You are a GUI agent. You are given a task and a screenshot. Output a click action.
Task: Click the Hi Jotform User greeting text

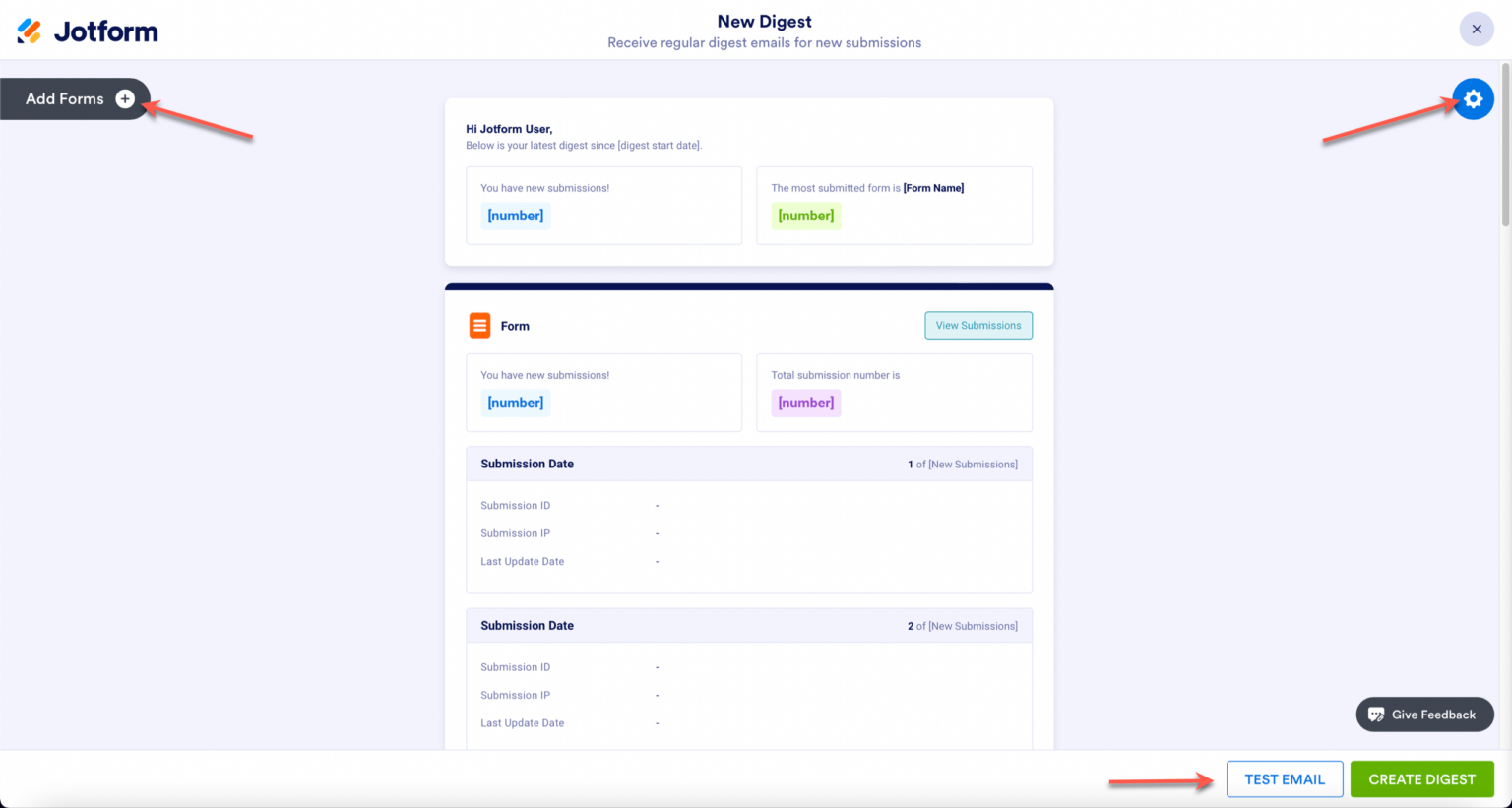(506, 129)
